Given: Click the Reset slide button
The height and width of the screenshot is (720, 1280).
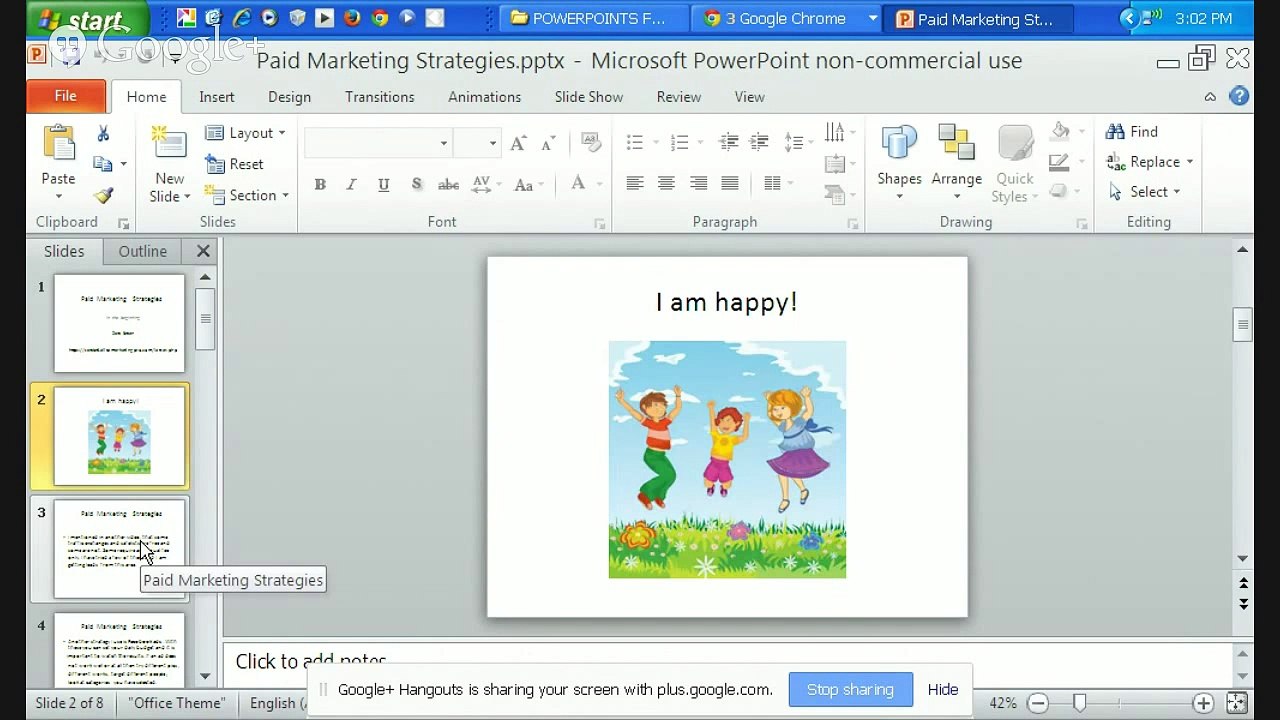Looking at the screenshot, I should pos(235,164).
